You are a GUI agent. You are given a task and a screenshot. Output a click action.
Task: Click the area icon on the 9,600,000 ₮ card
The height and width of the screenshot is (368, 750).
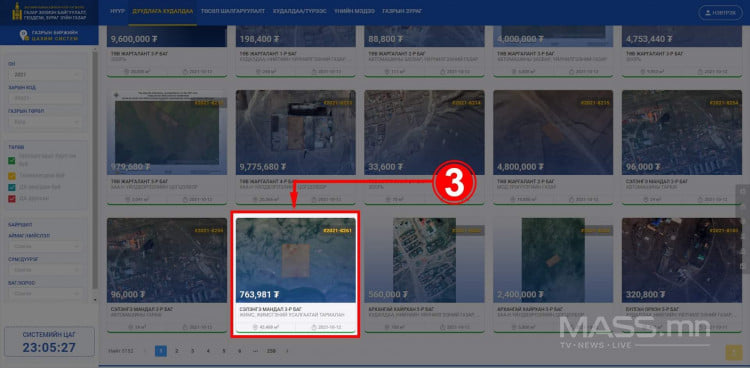127,72
